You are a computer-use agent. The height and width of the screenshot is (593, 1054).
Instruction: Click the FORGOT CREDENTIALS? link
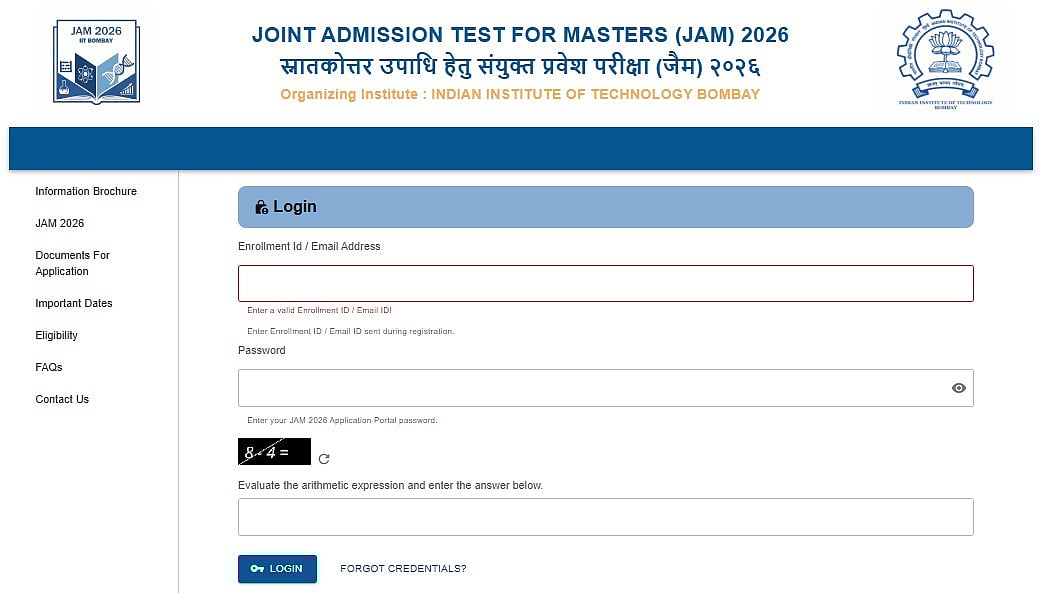coord(403,569)
